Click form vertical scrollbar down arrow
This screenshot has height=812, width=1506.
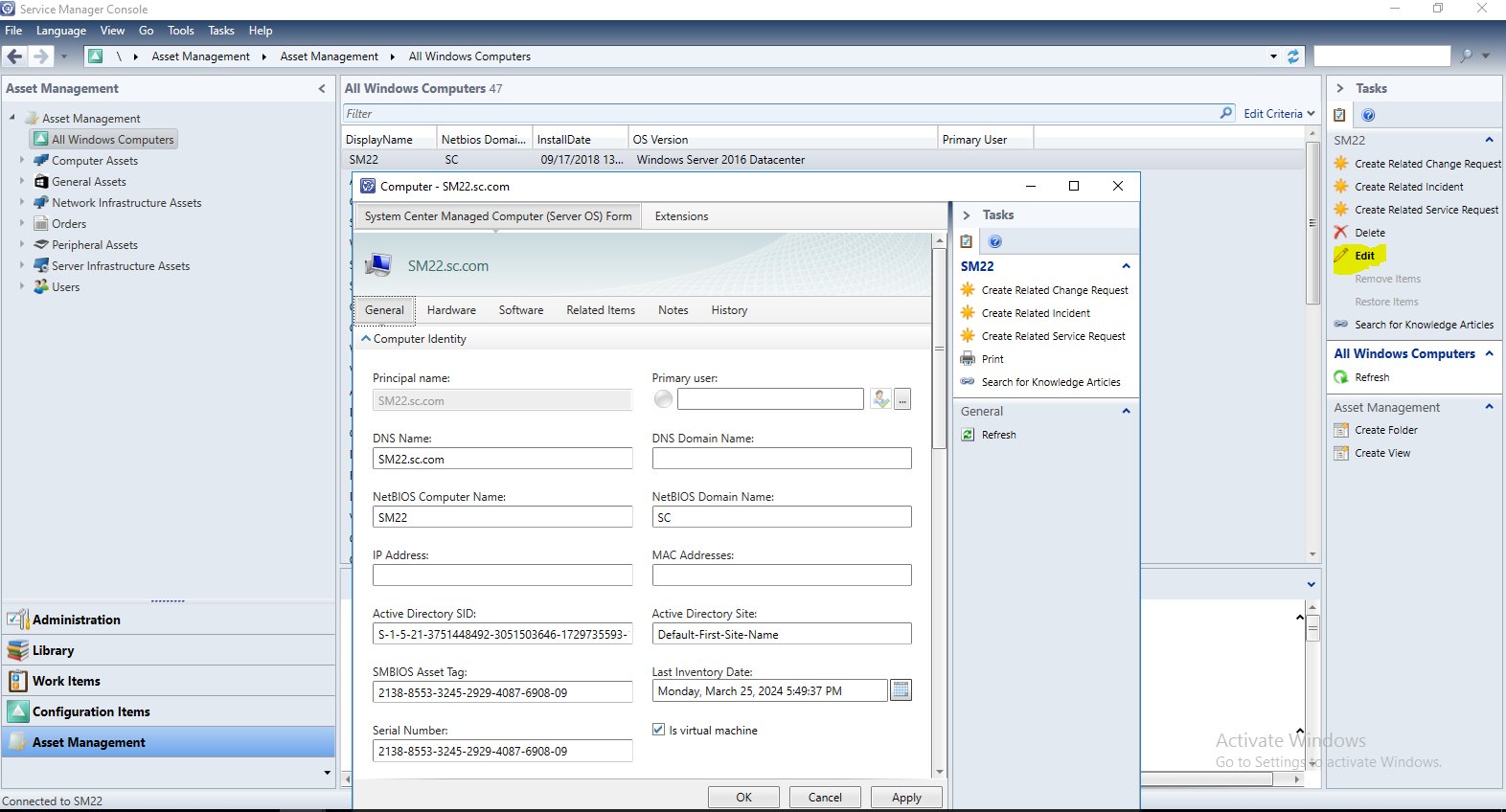(x=939, y=771)
